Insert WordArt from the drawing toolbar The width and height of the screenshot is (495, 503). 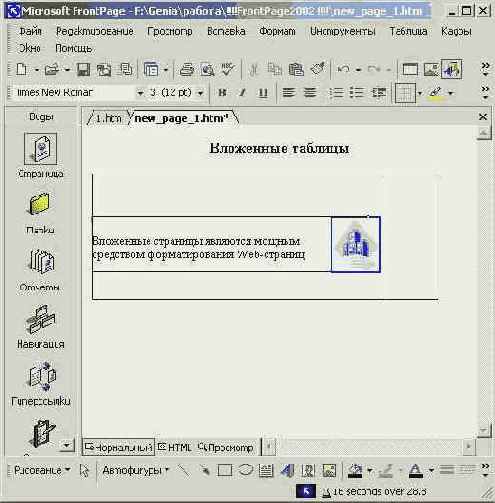(287, 471)
